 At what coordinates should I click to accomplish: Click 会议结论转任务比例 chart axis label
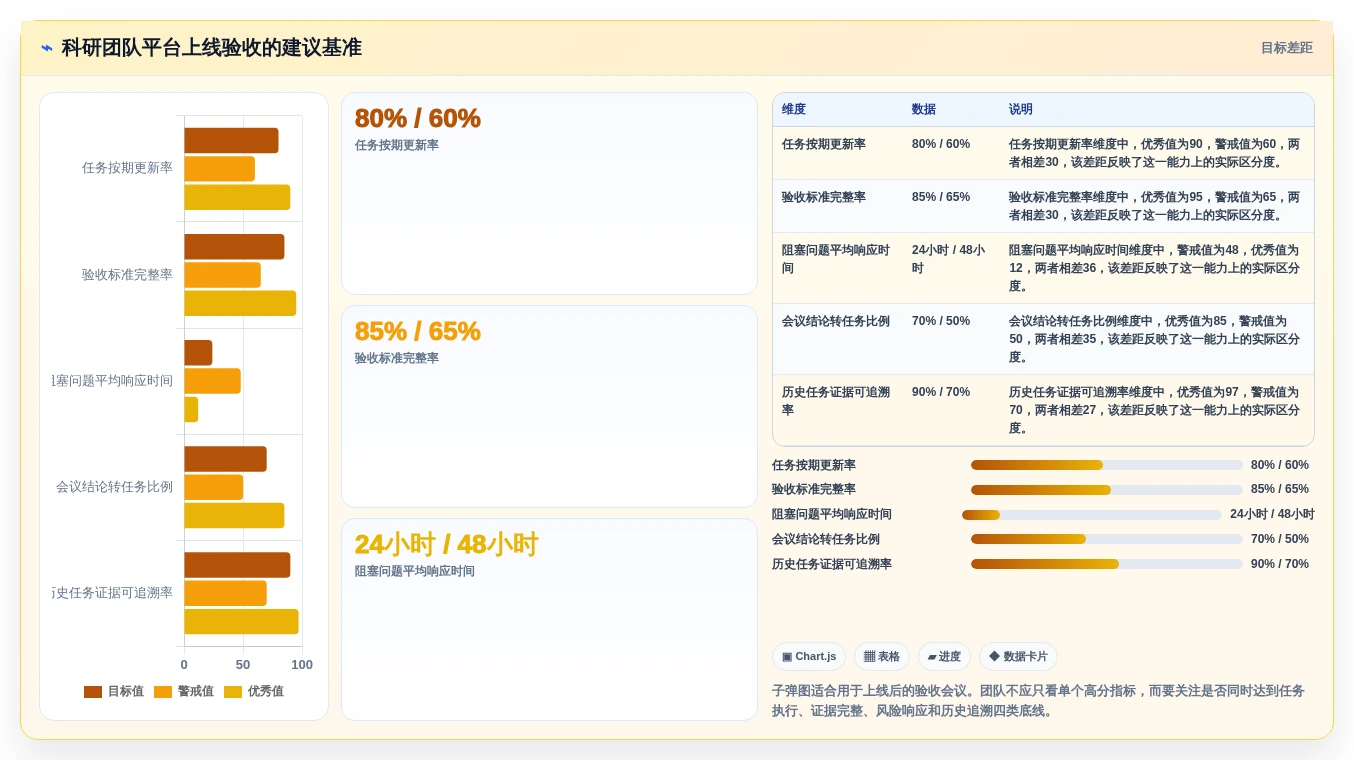tap(114, 487)
